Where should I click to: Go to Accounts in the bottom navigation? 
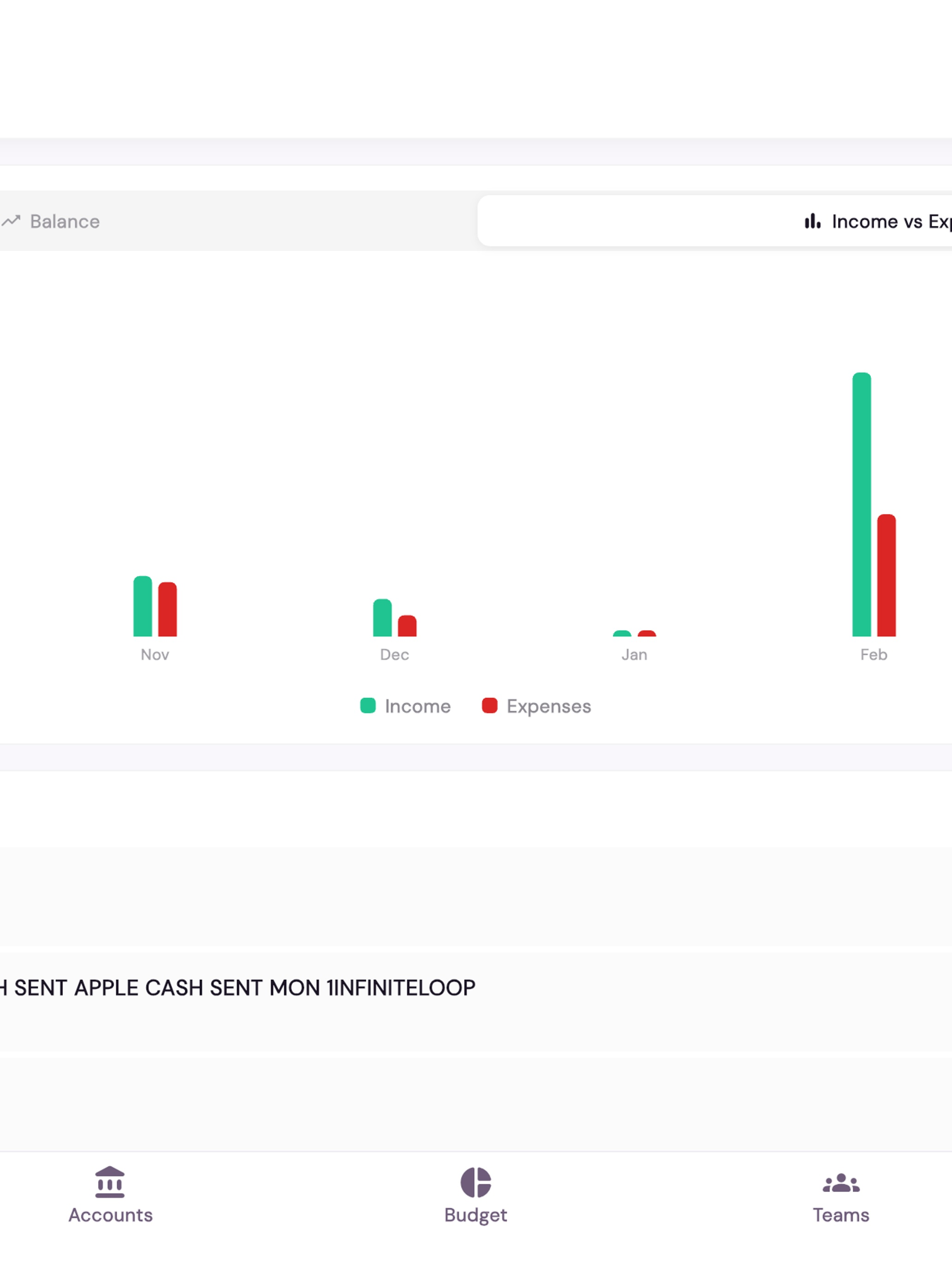click(110, 1194)
